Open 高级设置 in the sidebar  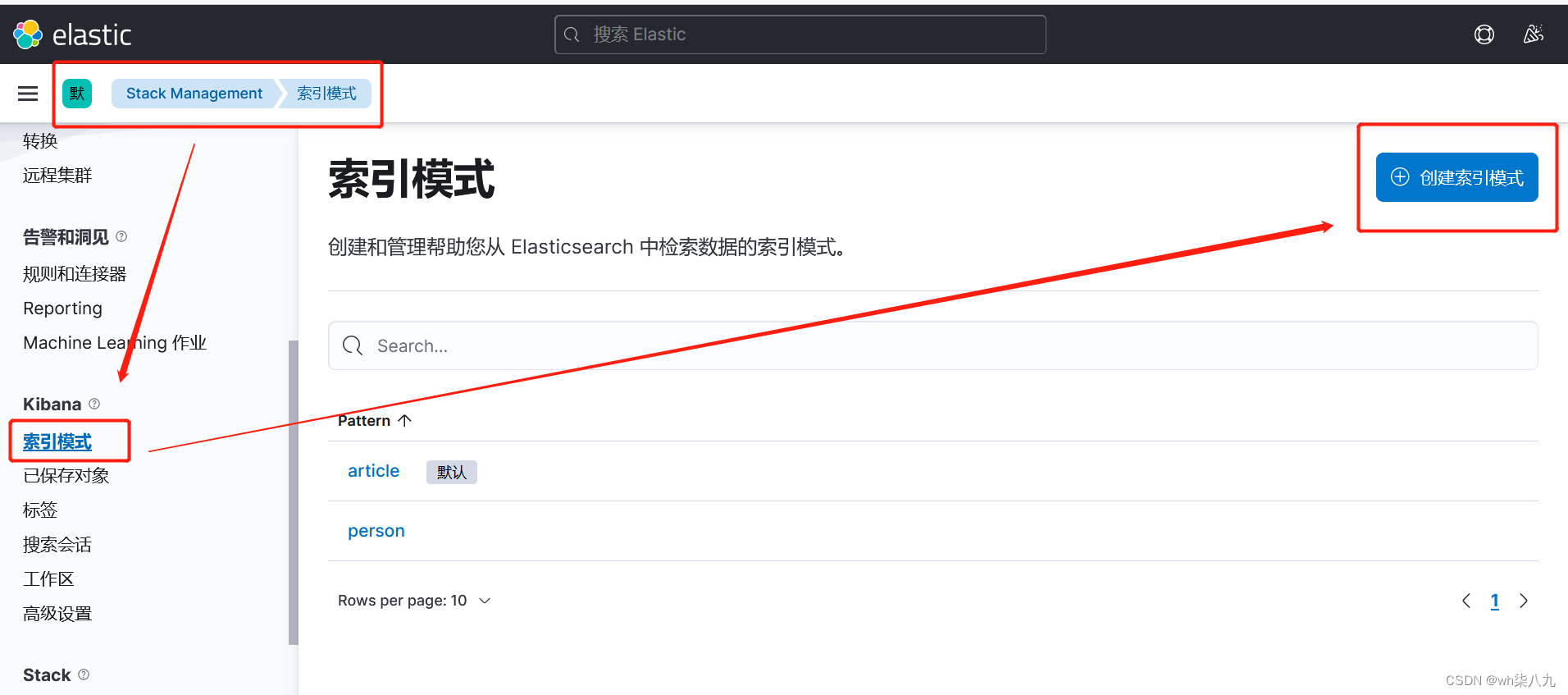point(57,614)
